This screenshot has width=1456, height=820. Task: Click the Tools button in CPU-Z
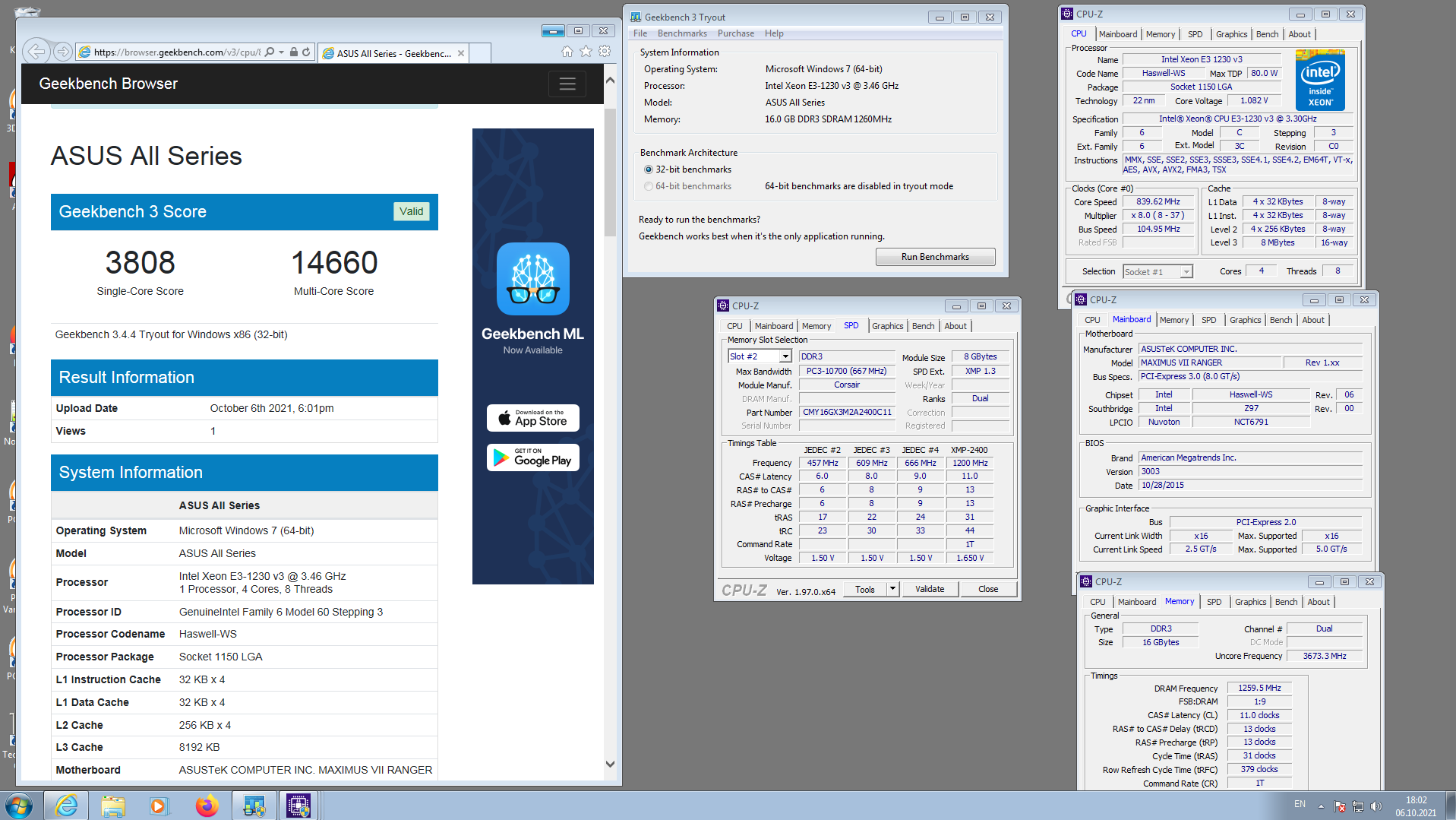(x=864, y=589)
